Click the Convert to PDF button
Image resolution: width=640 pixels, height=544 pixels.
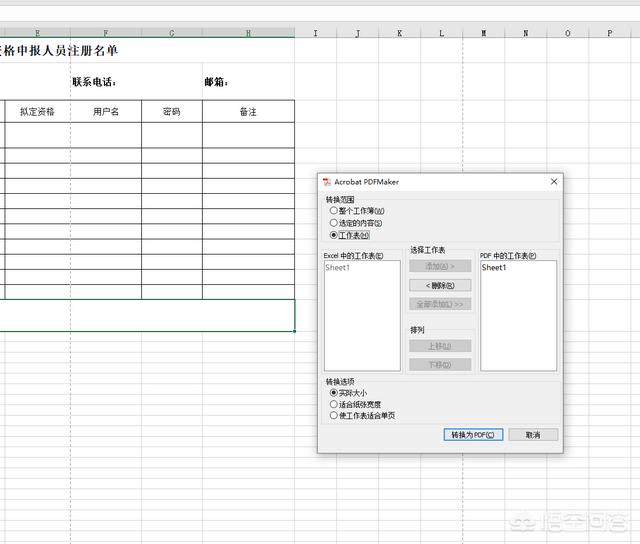(x=473, y=435)
